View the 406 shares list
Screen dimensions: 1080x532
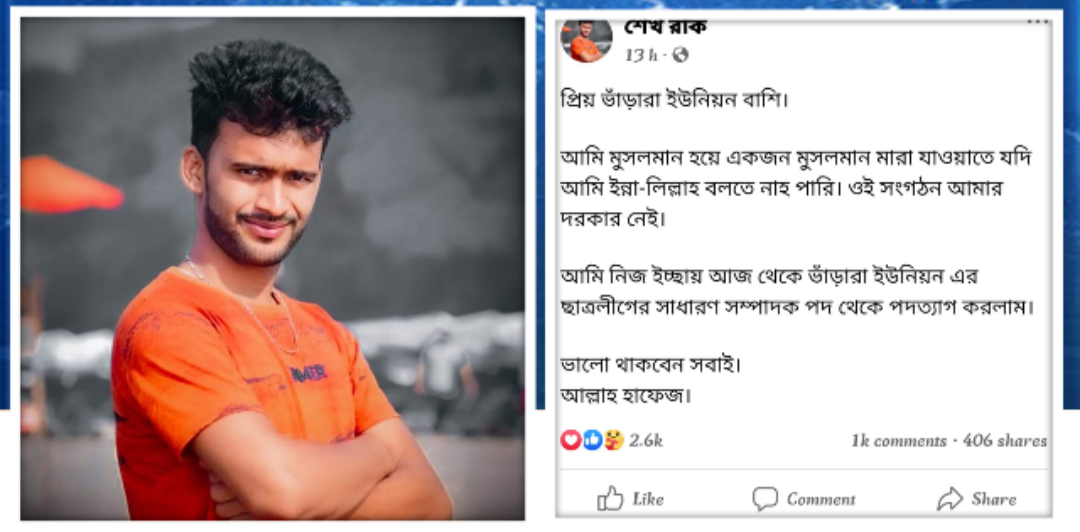point(1004,441)
